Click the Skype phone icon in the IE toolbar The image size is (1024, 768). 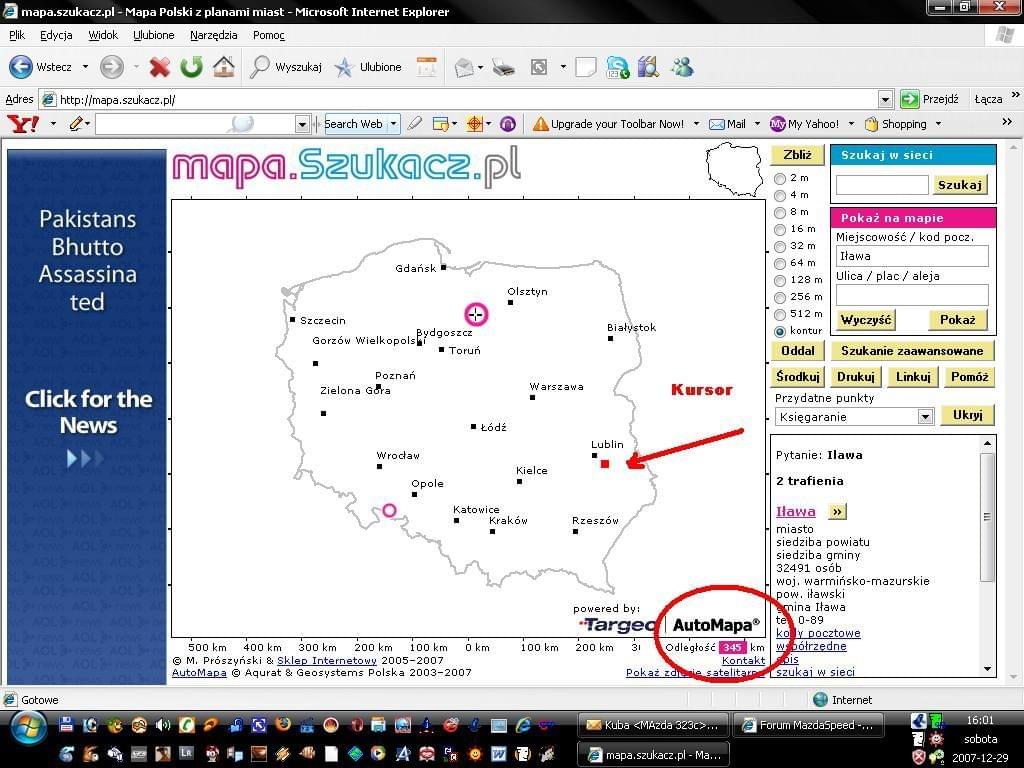[x=617, y=67]
